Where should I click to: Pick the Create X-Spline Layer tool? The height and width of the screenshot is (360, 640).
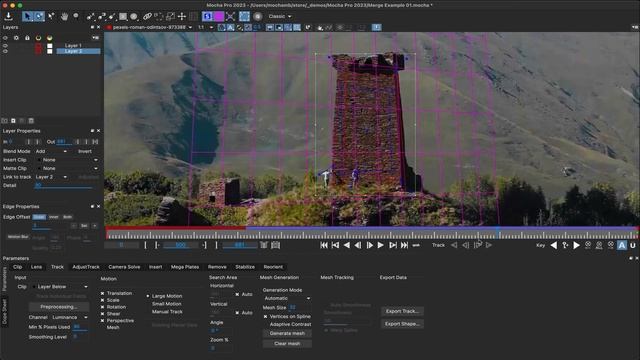[x=91, y=16]
